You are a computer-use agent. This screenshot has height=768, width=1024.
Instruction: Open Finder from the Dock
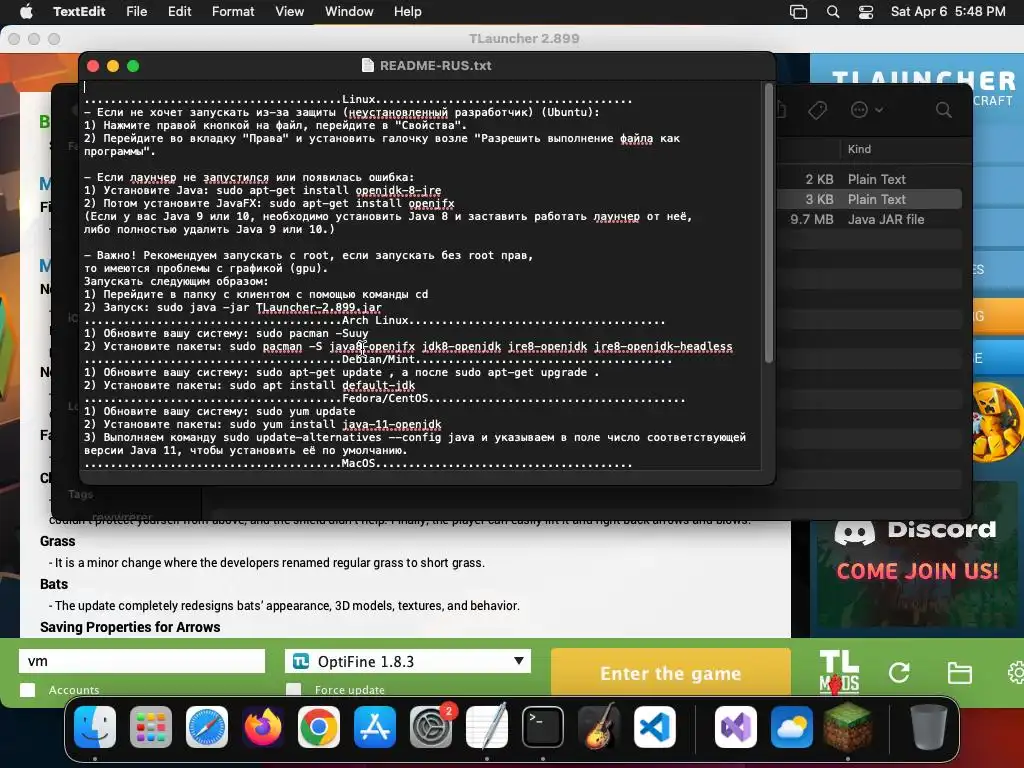coord(95,727)
